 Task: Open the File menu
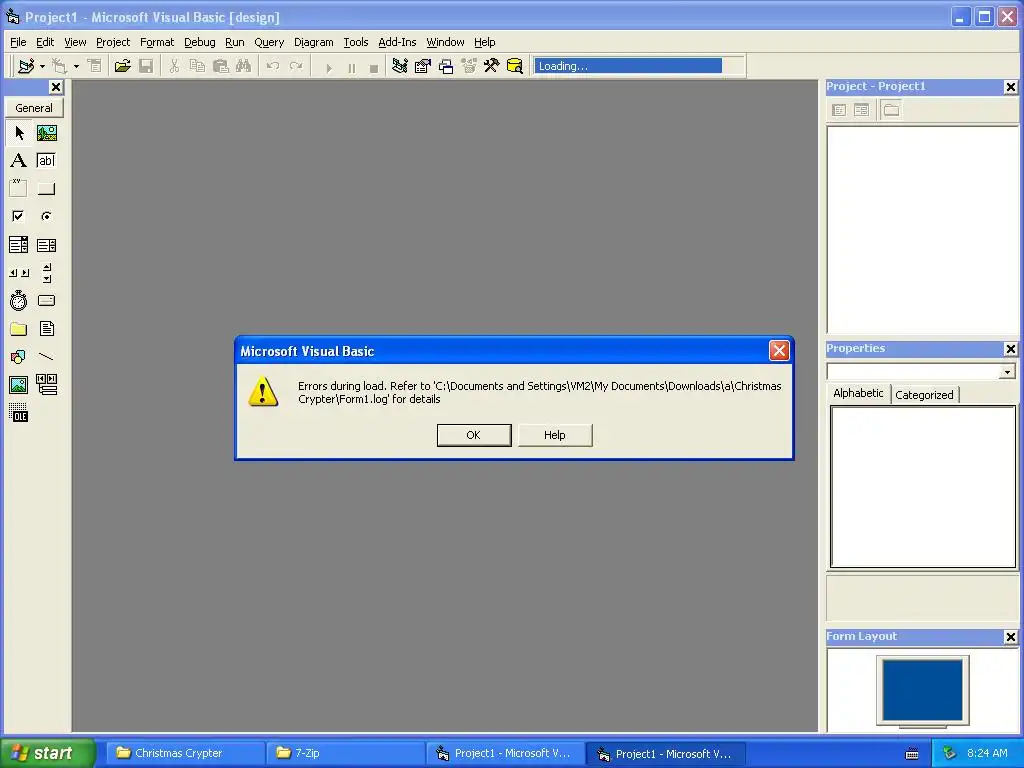(18, 42)
